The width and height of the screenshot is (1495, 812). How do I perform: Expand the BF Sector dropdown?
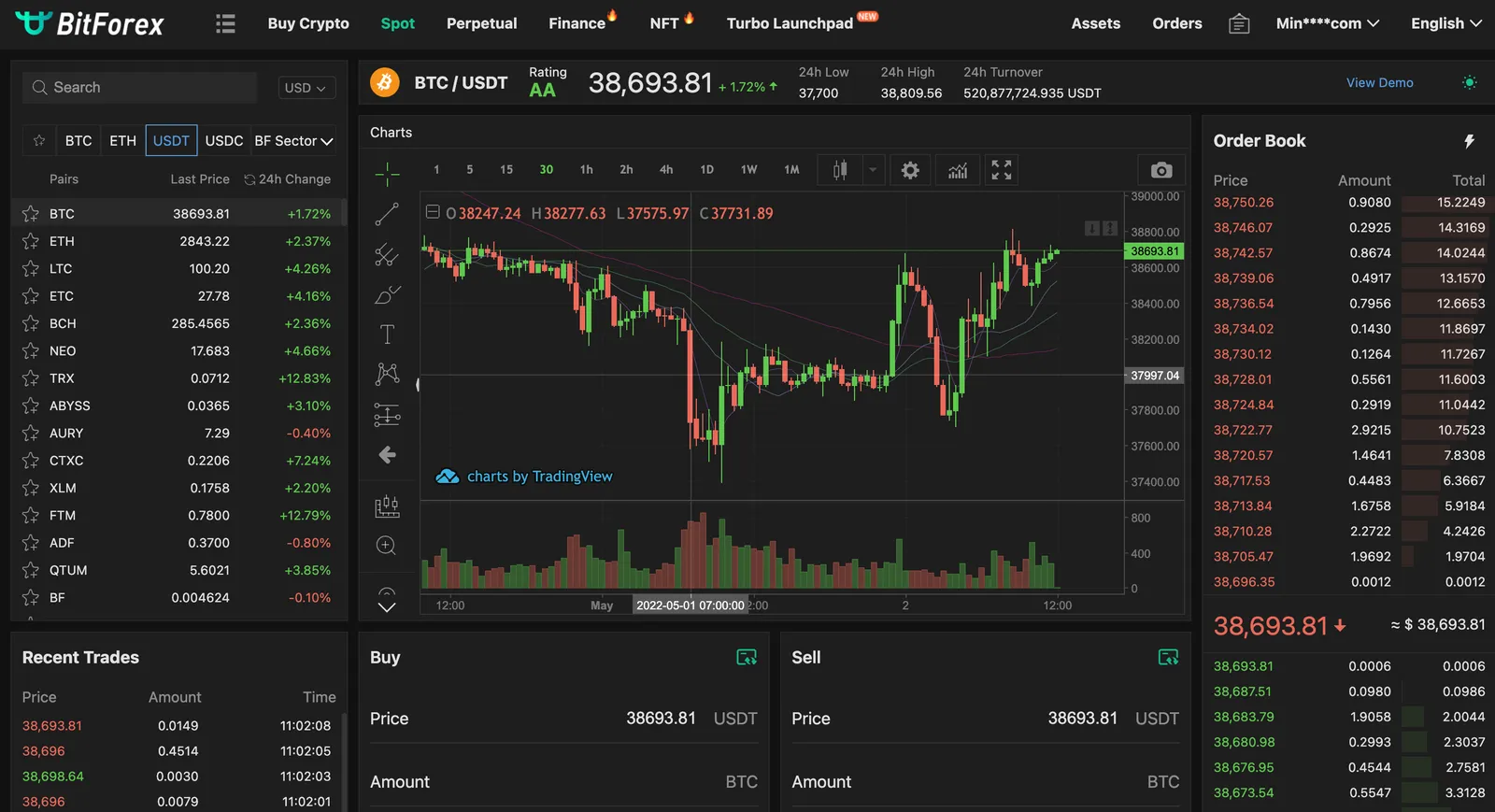click(293, 141)
